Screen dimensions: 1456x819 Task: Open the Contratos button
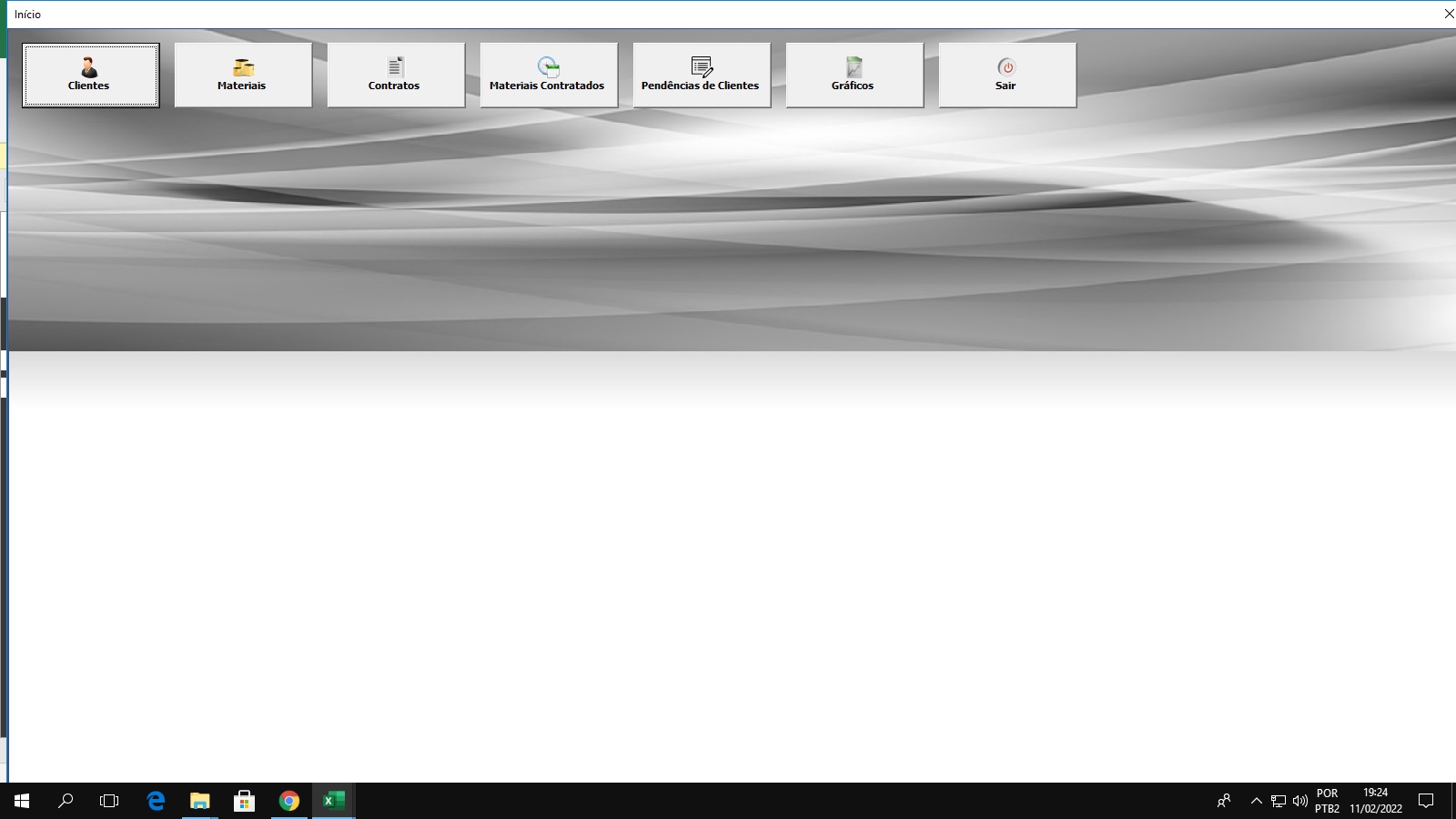(x=396, y=75)
